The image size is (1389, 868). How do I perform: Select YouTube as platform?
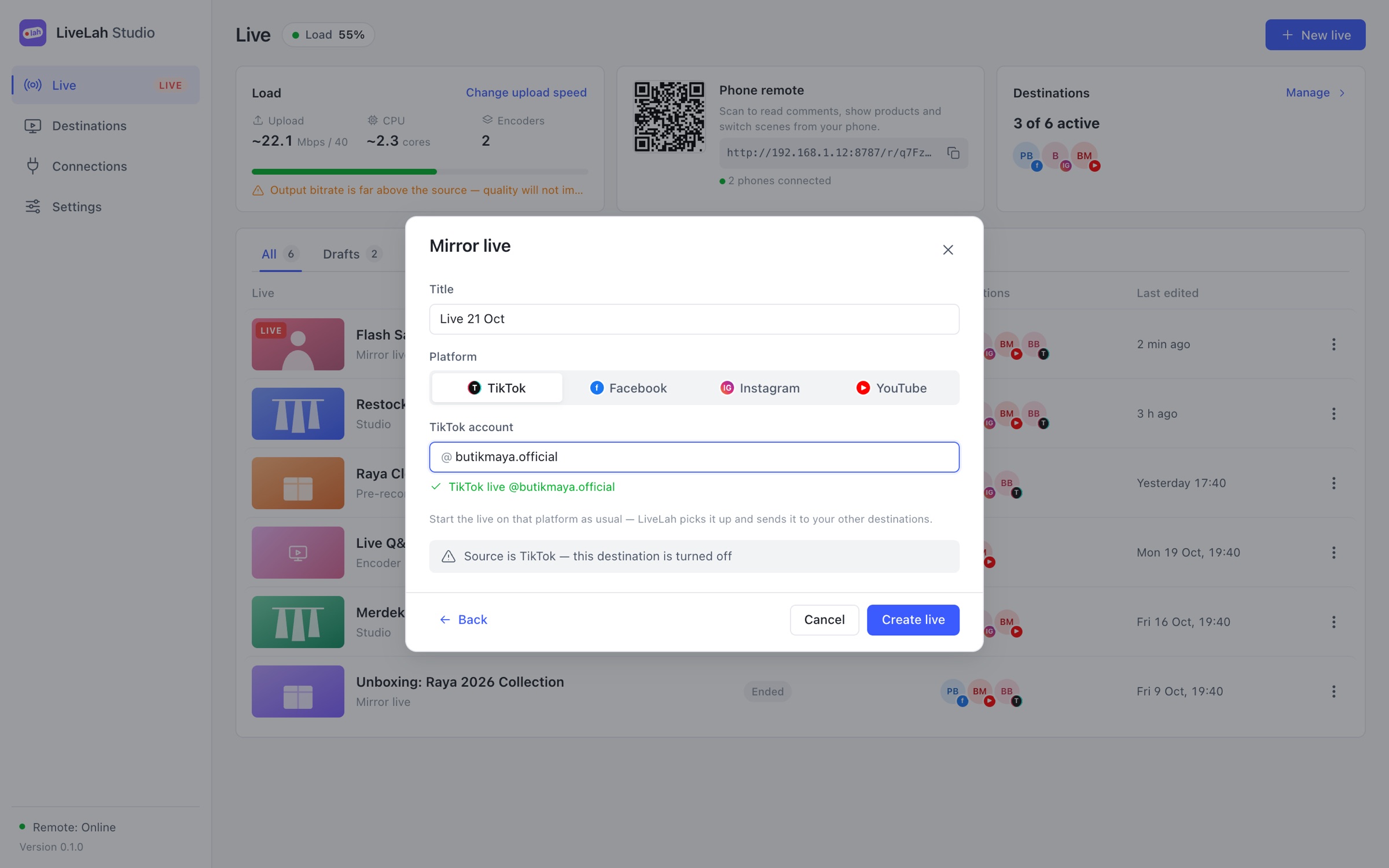click(x=891, y=388)
